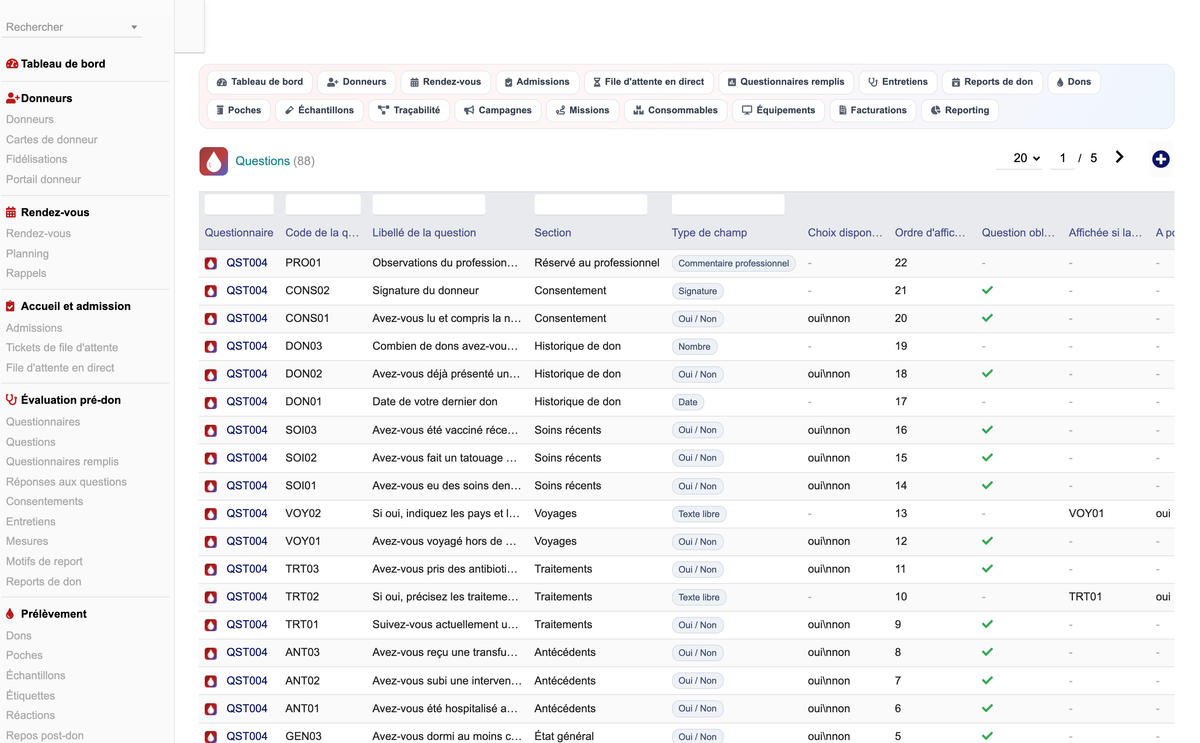Open the Campagnes top tab
Image resolution: width=1200 pixels, height=743 pixels.
tap(498, 110)
